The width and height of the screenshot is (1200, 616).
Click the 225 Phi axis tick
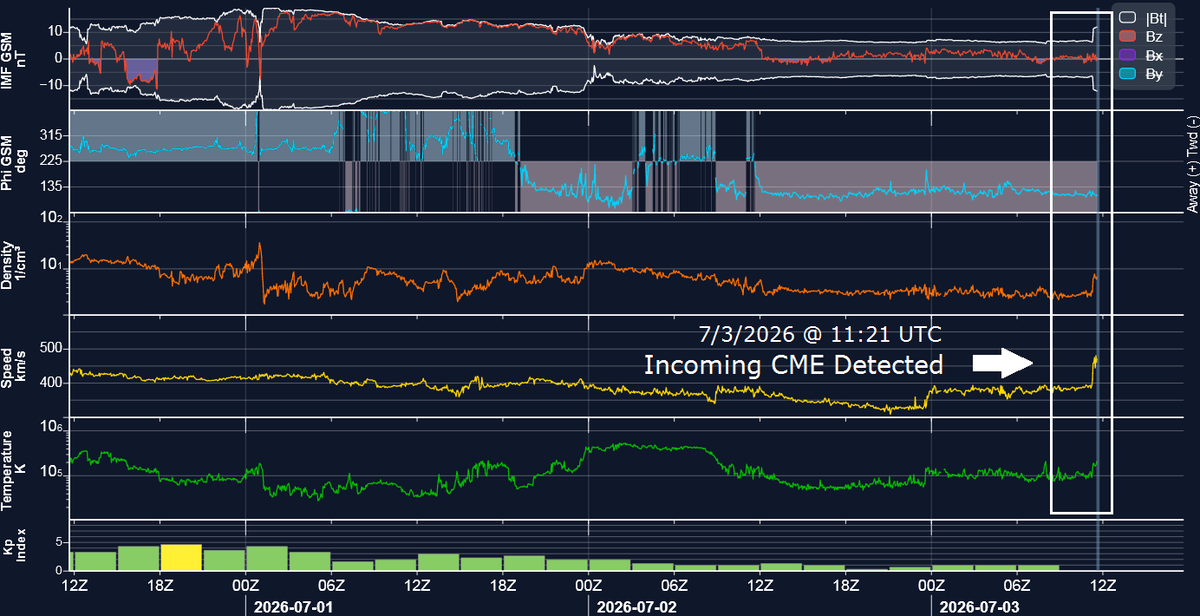pos(52,160)
